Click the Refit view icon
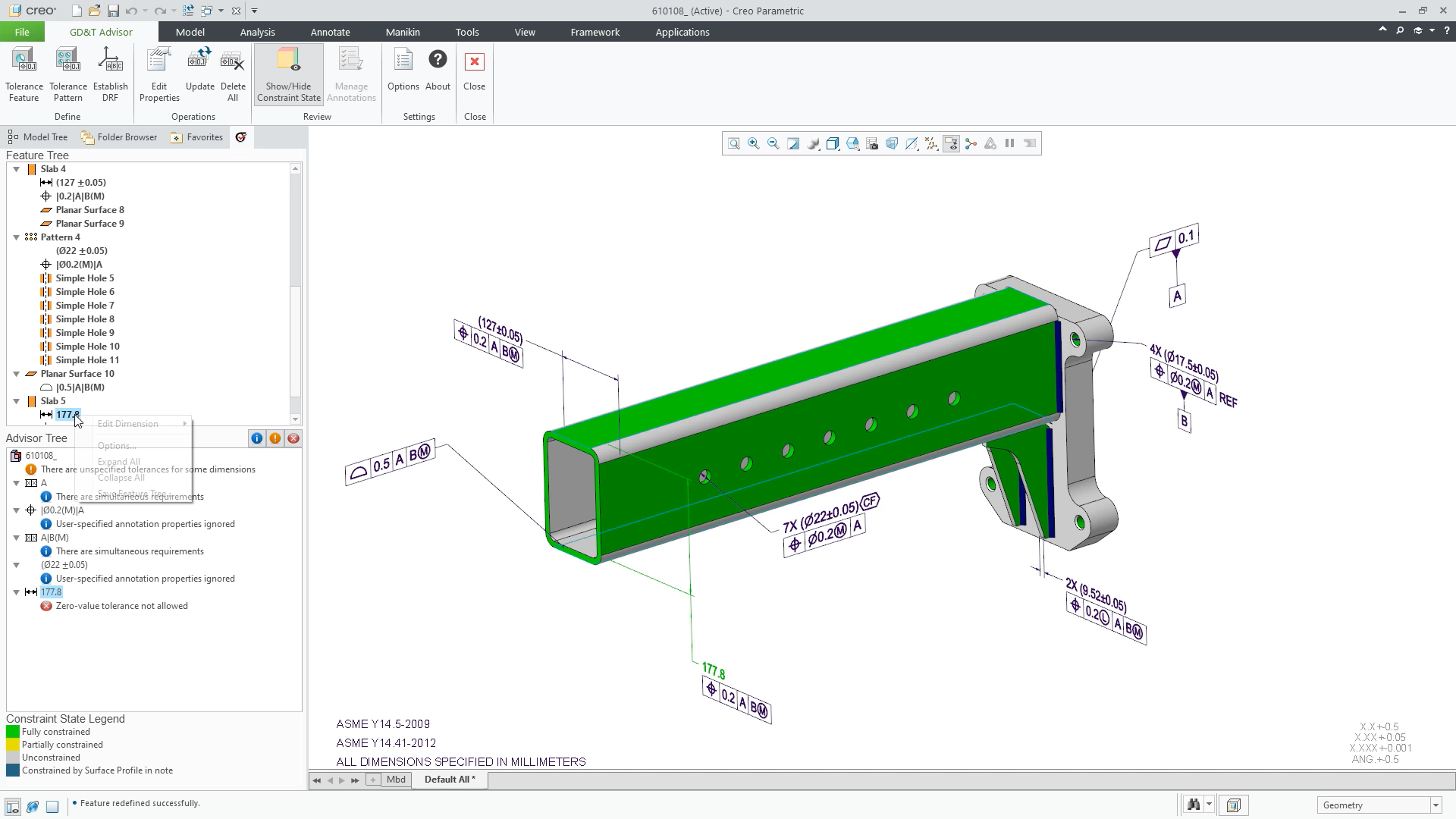Screen dimensions: 1456x819 [734, 143]
